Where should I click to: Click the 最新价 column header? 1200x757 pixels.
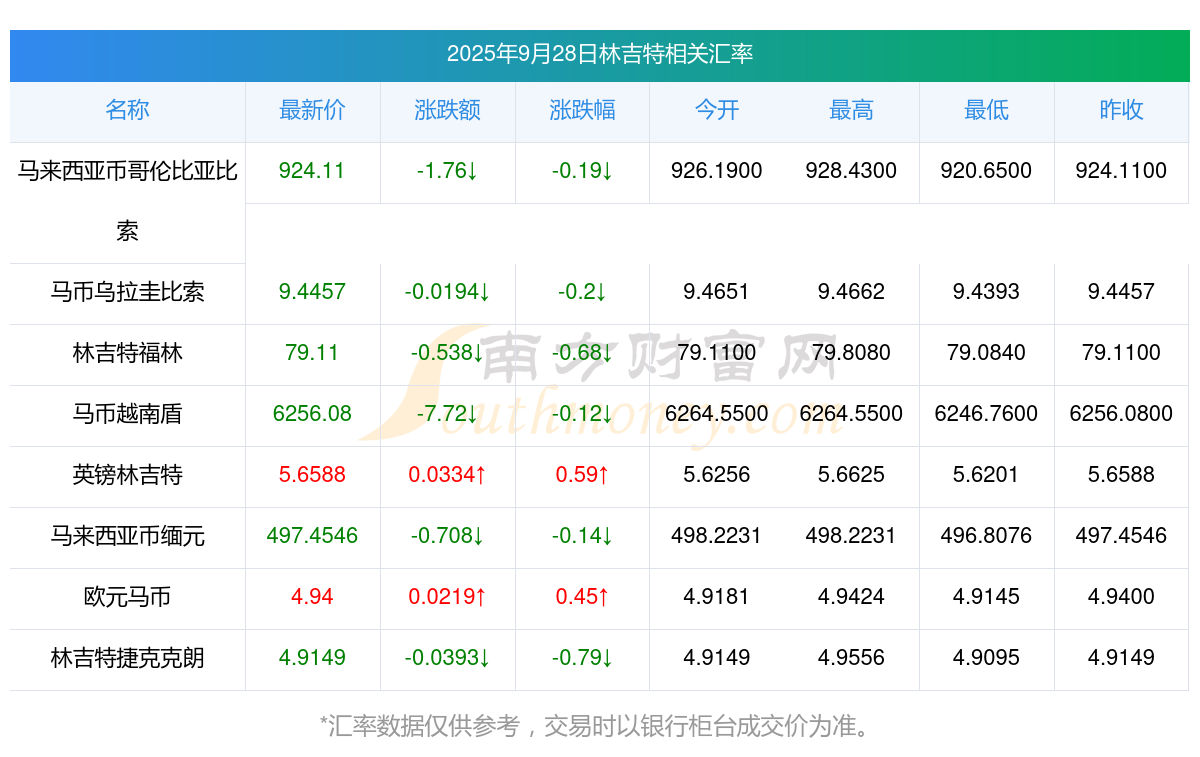312,110
